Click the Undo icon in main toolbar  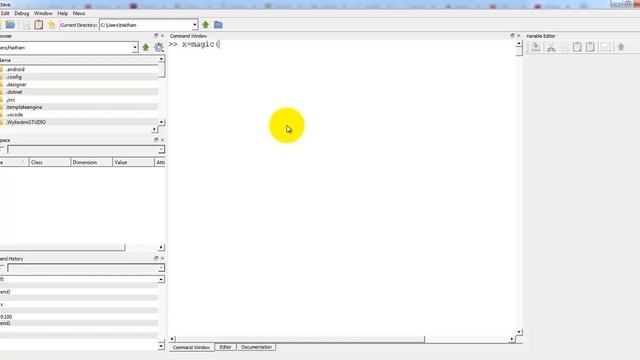(x=51, y=25)
